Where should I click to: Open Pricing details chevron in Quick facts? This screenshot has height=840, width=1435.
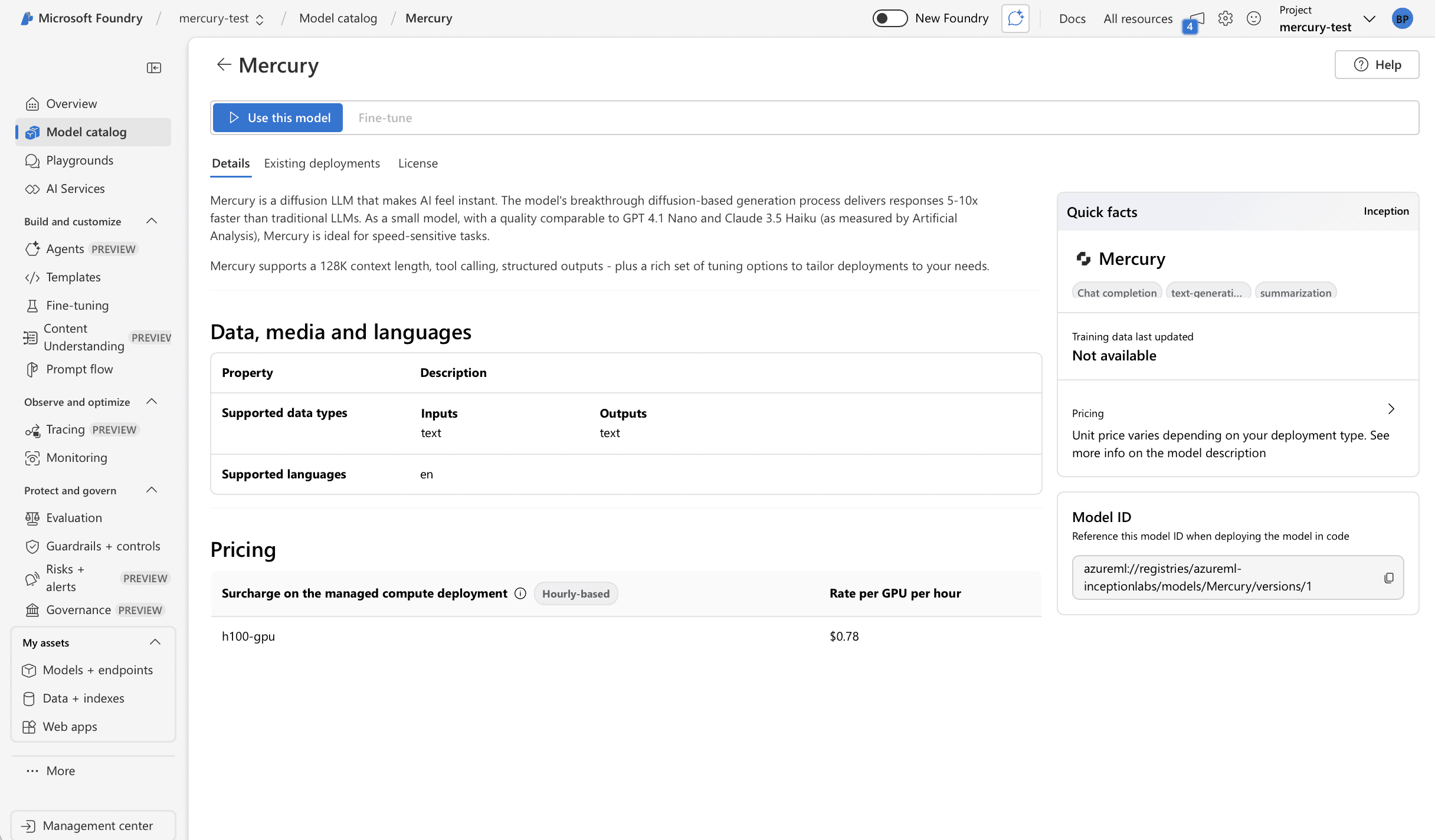click(x=1391, y=409)
